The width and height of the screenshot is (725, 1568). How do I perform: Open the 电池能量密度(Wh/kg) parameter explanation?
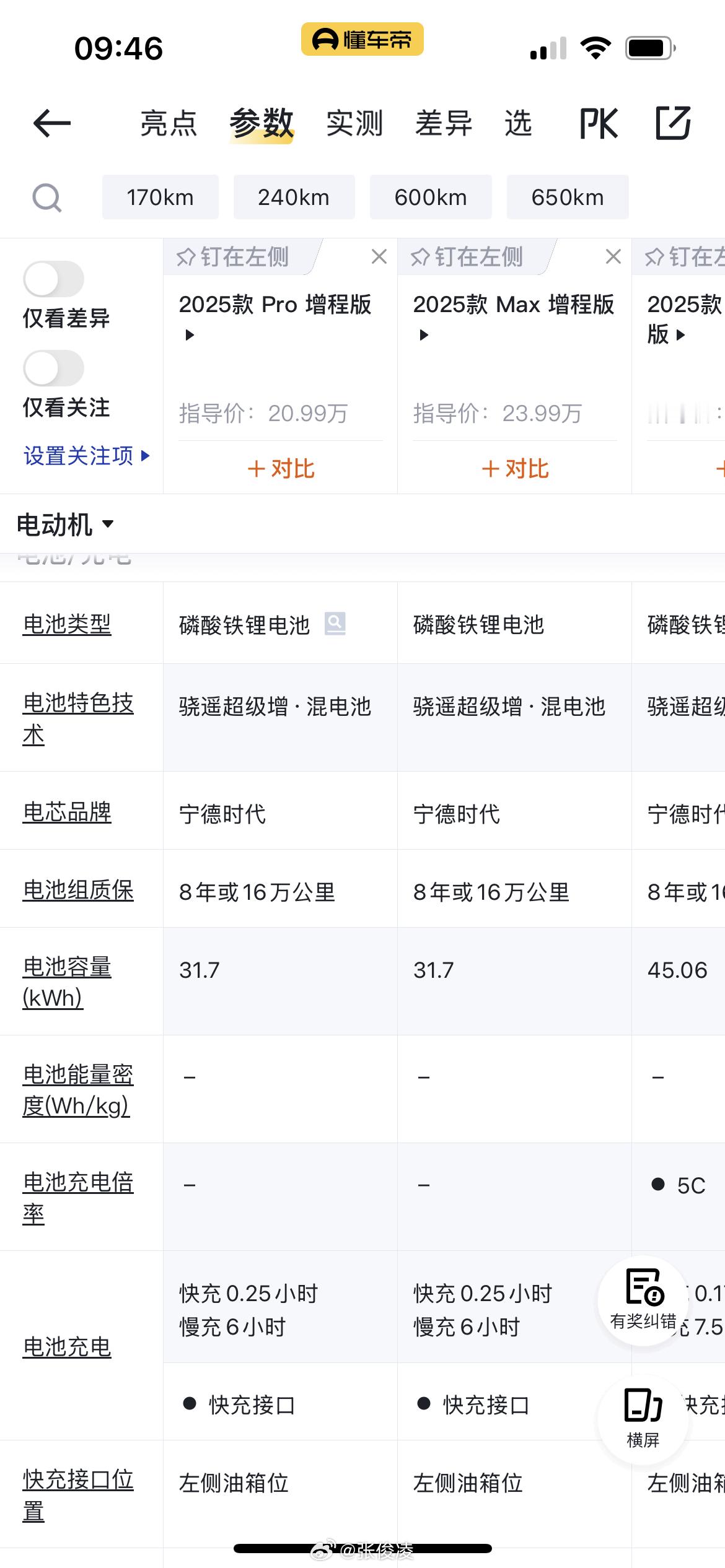tap(78, 1090)
